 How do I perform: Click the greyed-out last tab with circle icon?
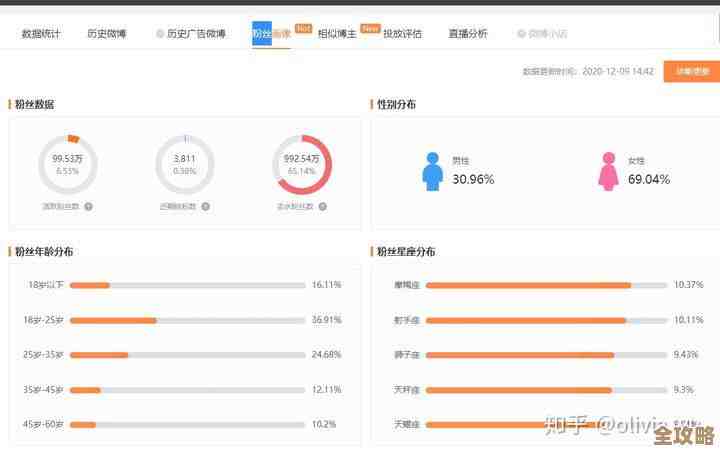542,34
